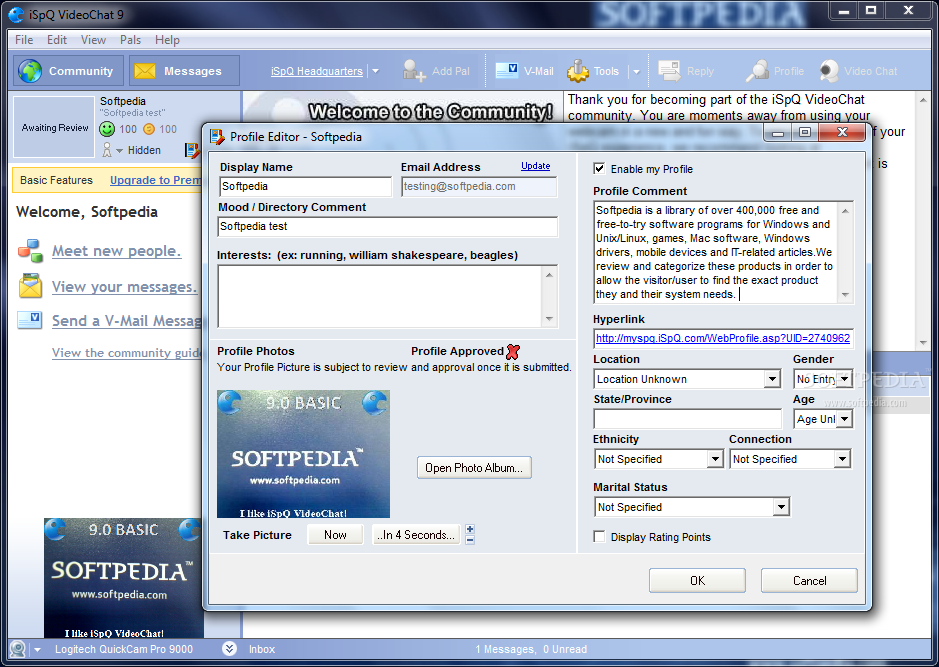Click the Display Name field
Screen dimensions: 939x667
[x=305, y=186]
